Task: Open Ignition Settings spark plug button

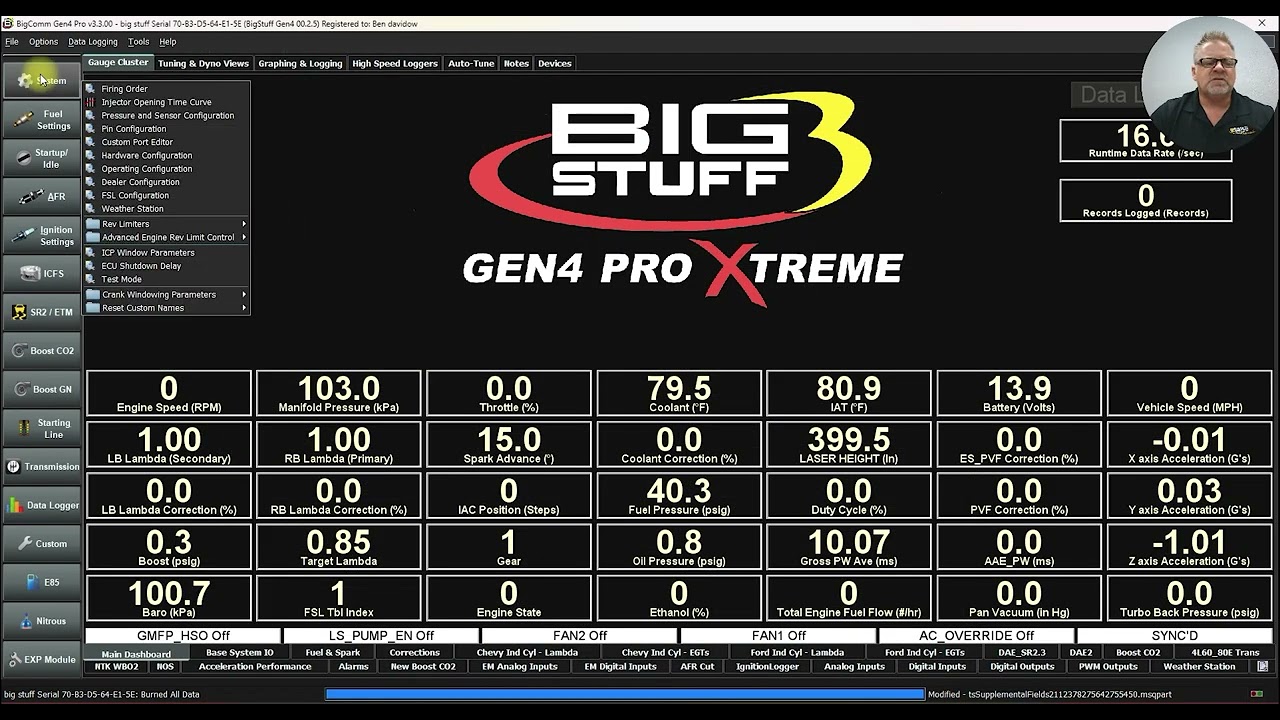Action: 41,236
